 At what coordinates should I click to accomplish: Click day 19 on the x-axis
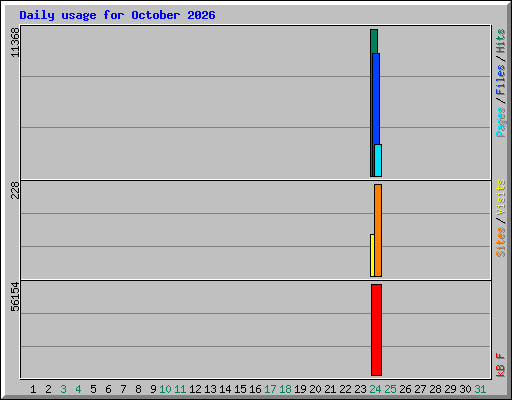(x=300, y=389)
